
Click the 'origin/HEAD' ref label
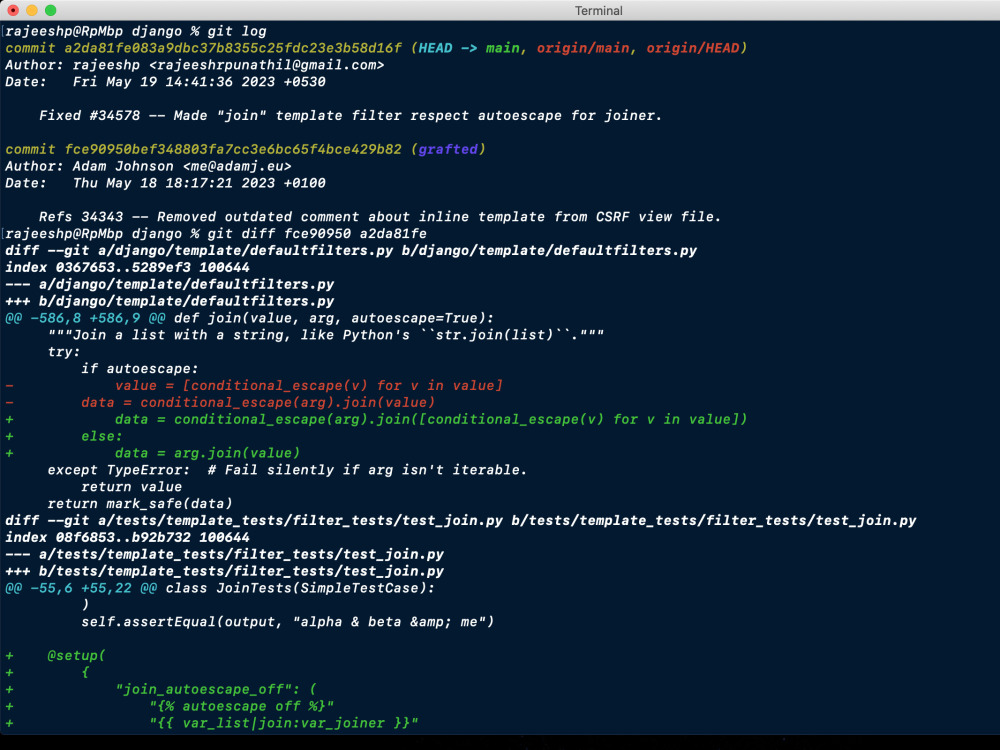click(x=693, y=48)
